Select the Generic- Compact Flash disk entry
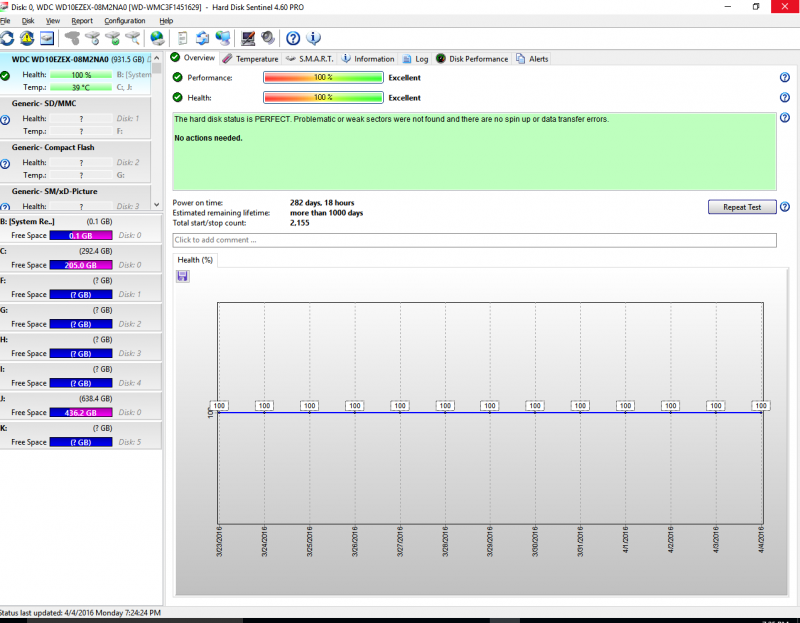 coord(76,161)
